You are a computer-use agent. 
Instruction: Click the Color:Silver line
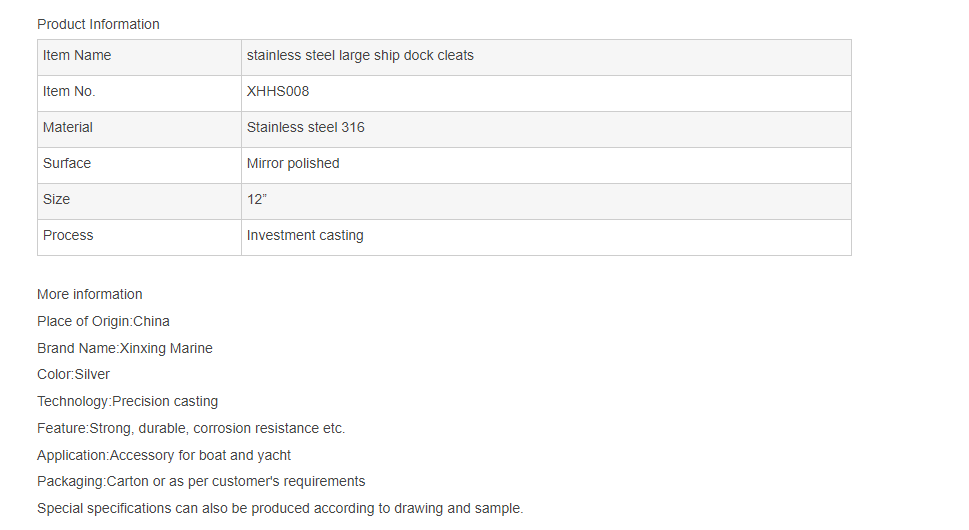pos(73,375)
